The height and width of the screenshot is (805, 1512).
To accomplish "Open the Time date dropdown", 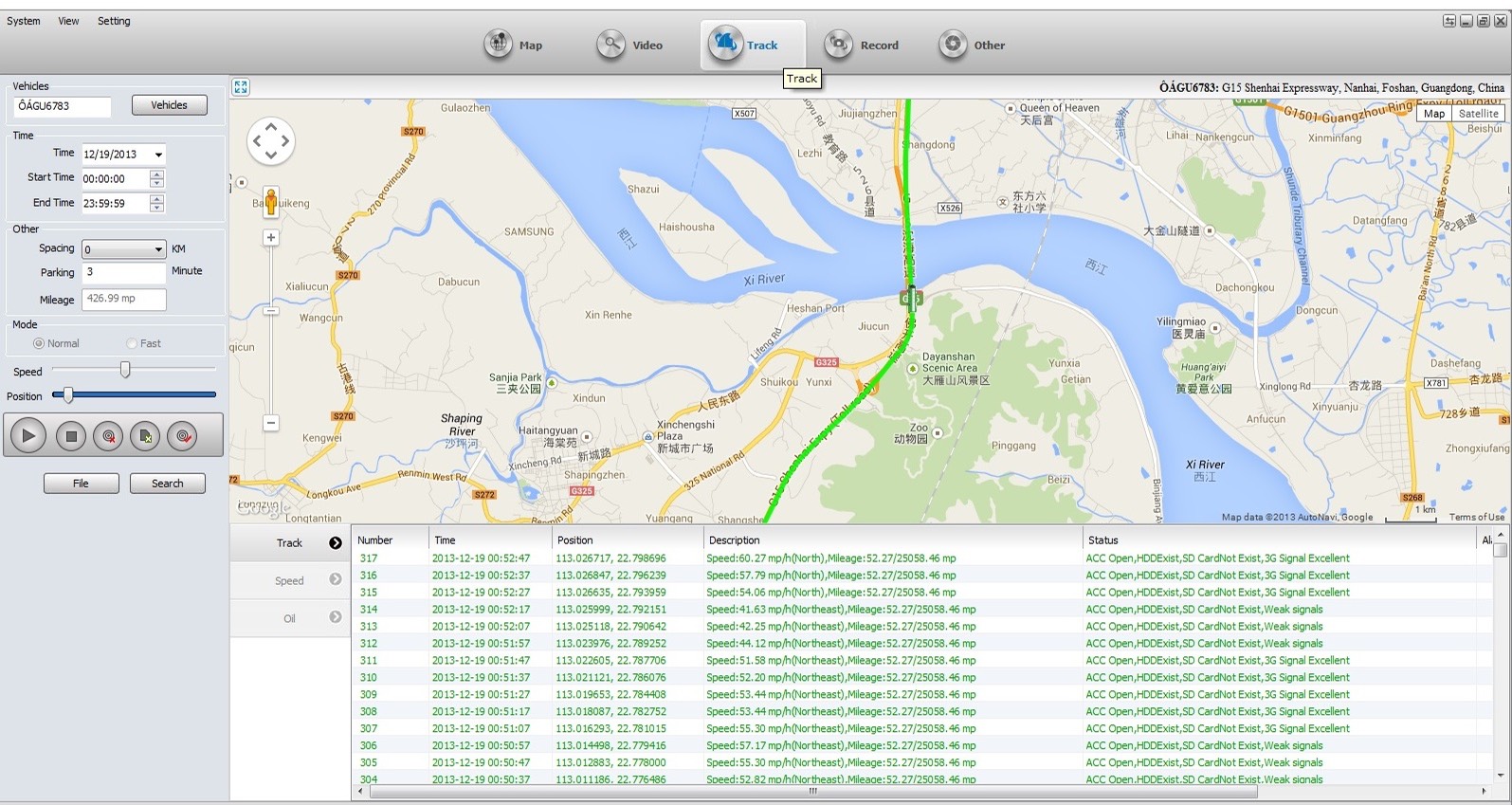I will (x=158, y=155).
